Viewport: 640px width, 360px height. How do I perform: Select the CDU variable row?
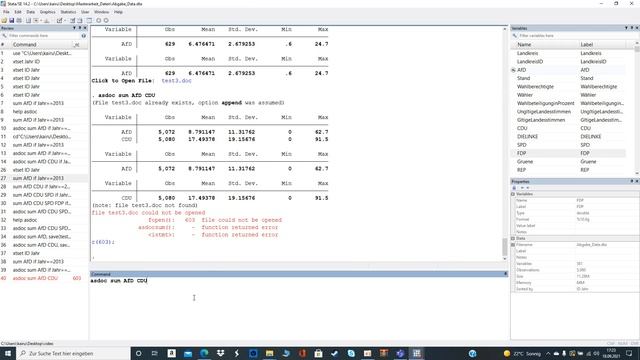[568, 128]
